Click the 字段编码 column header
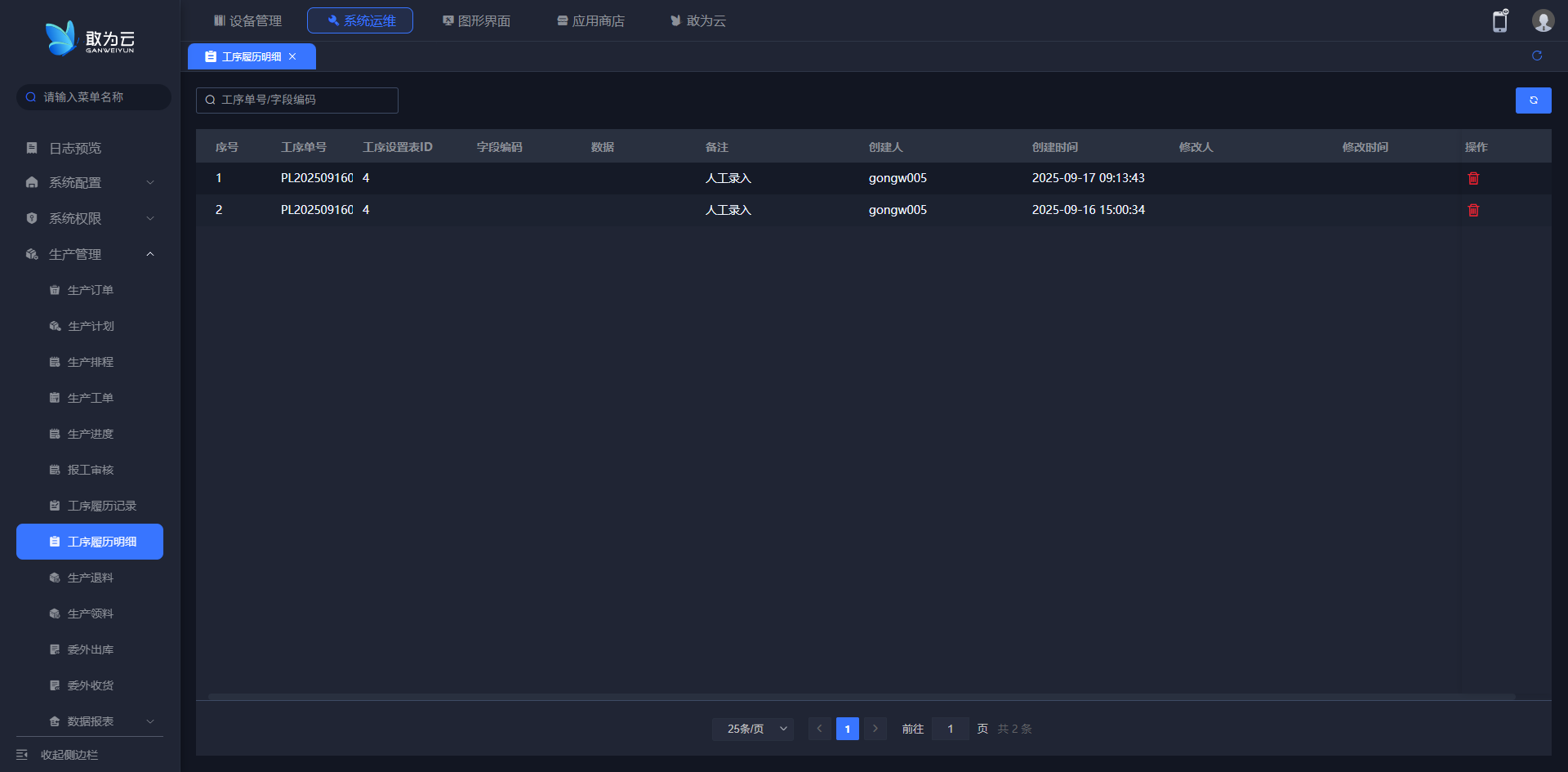The width and height of the screenshot is (1568, 772). click(500, 147)
